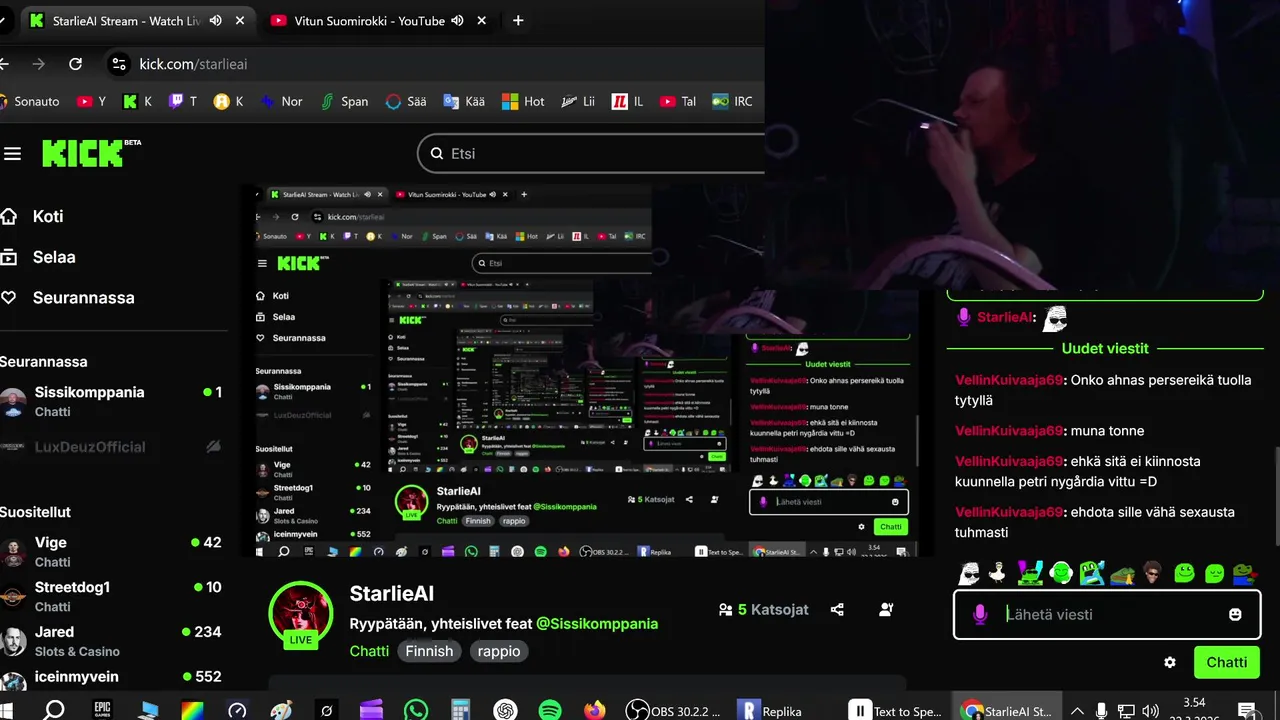Open the Sonauto bookmark
Viewport: 1280px width, 720px height.
coord(28,101)
